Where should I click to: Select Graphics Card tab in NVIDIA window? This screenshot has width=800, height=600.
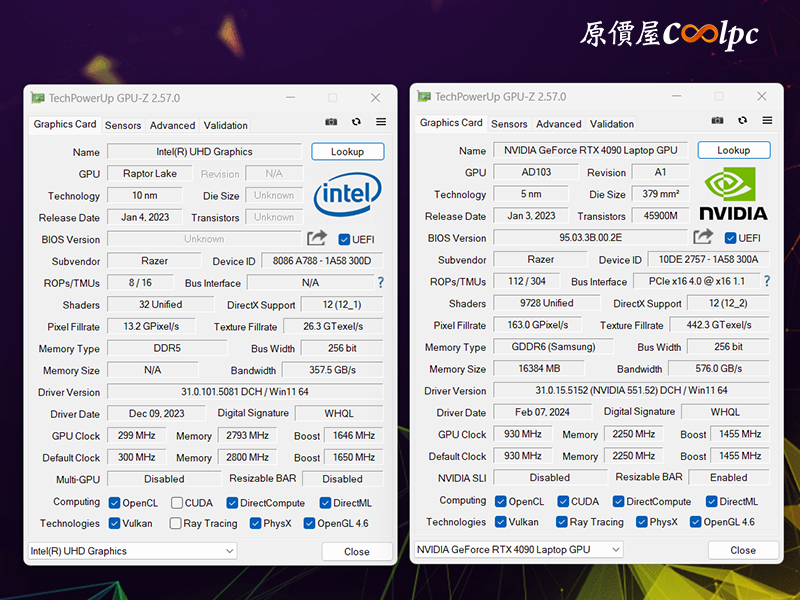tap(451, 122)
